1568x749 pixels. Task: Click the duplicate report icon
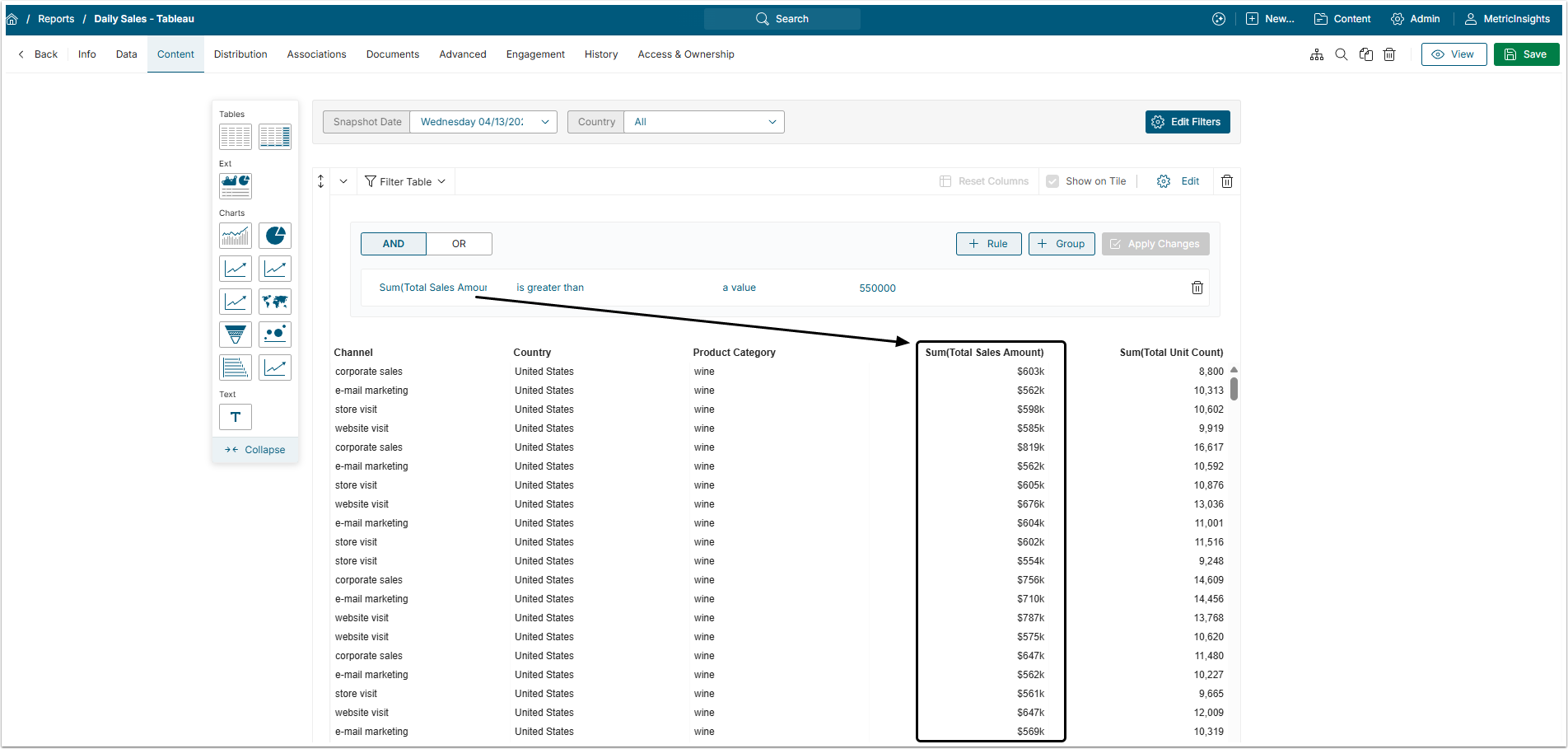coord(1366,54)
